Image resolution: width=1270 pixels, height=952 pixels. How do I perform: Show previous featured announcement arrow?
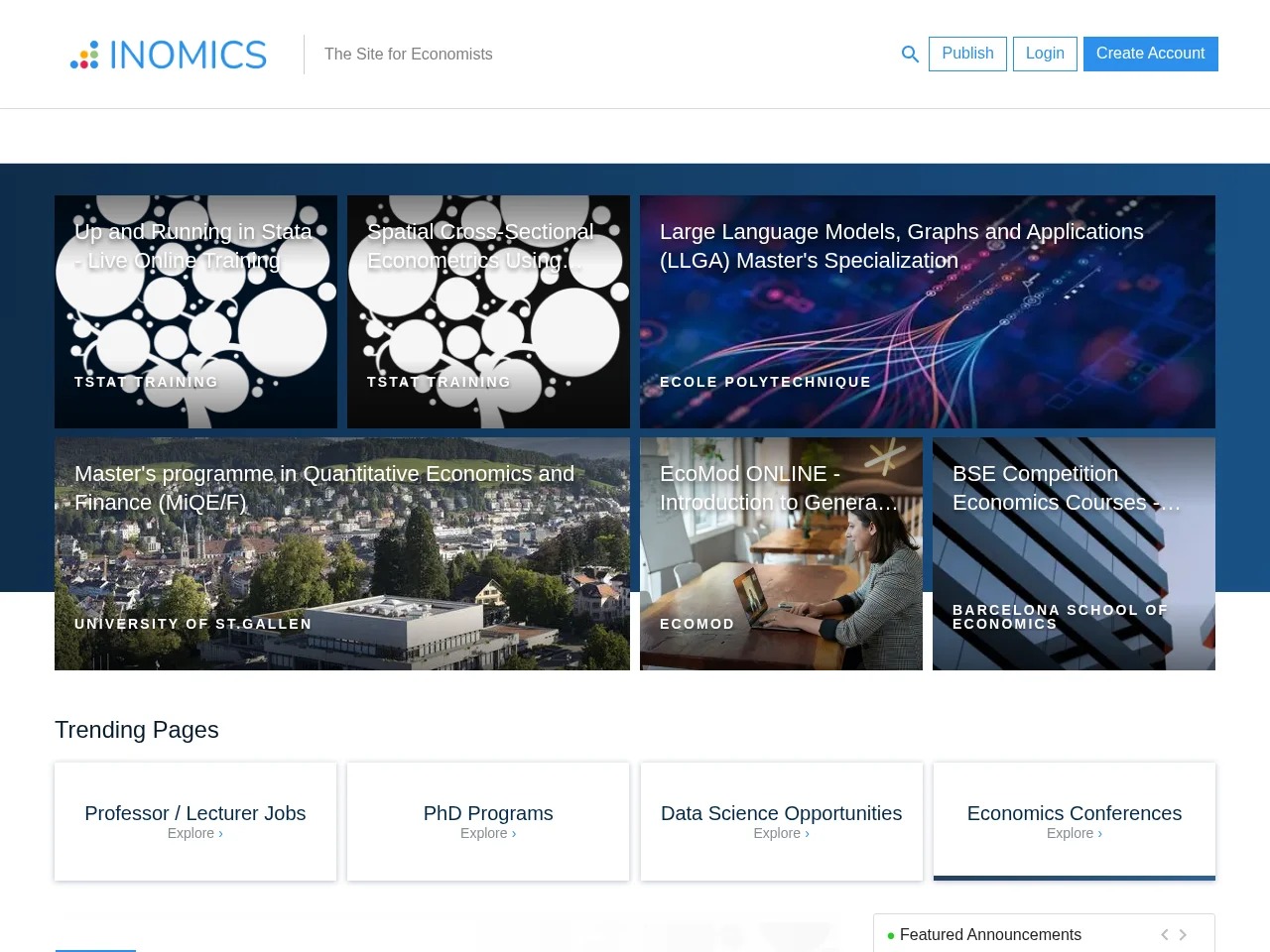point(1165,934)
